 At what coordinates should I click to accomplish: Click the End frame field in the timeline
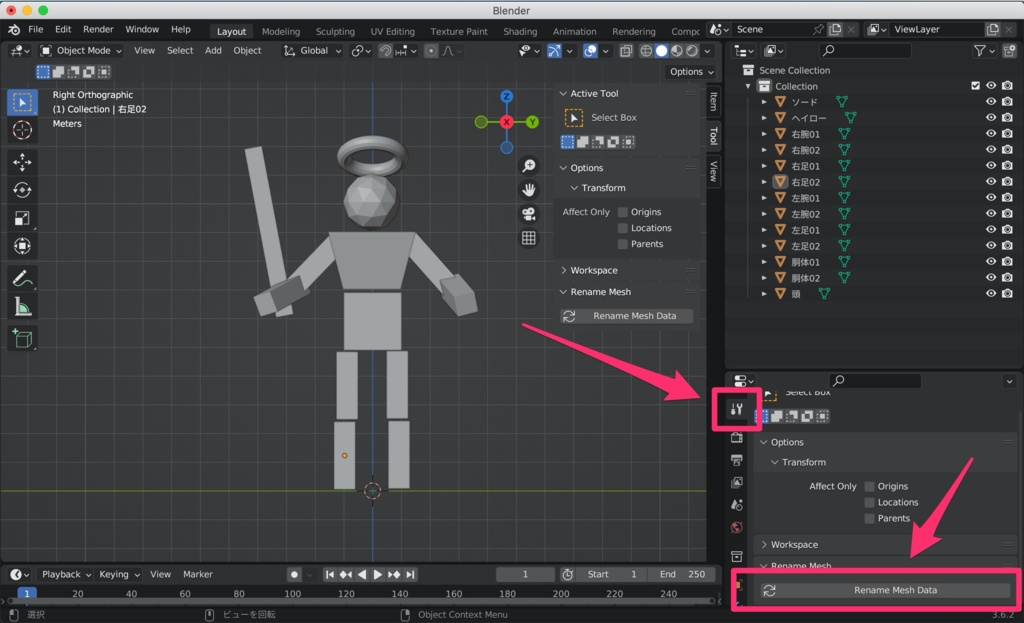(x=680, y=574)
